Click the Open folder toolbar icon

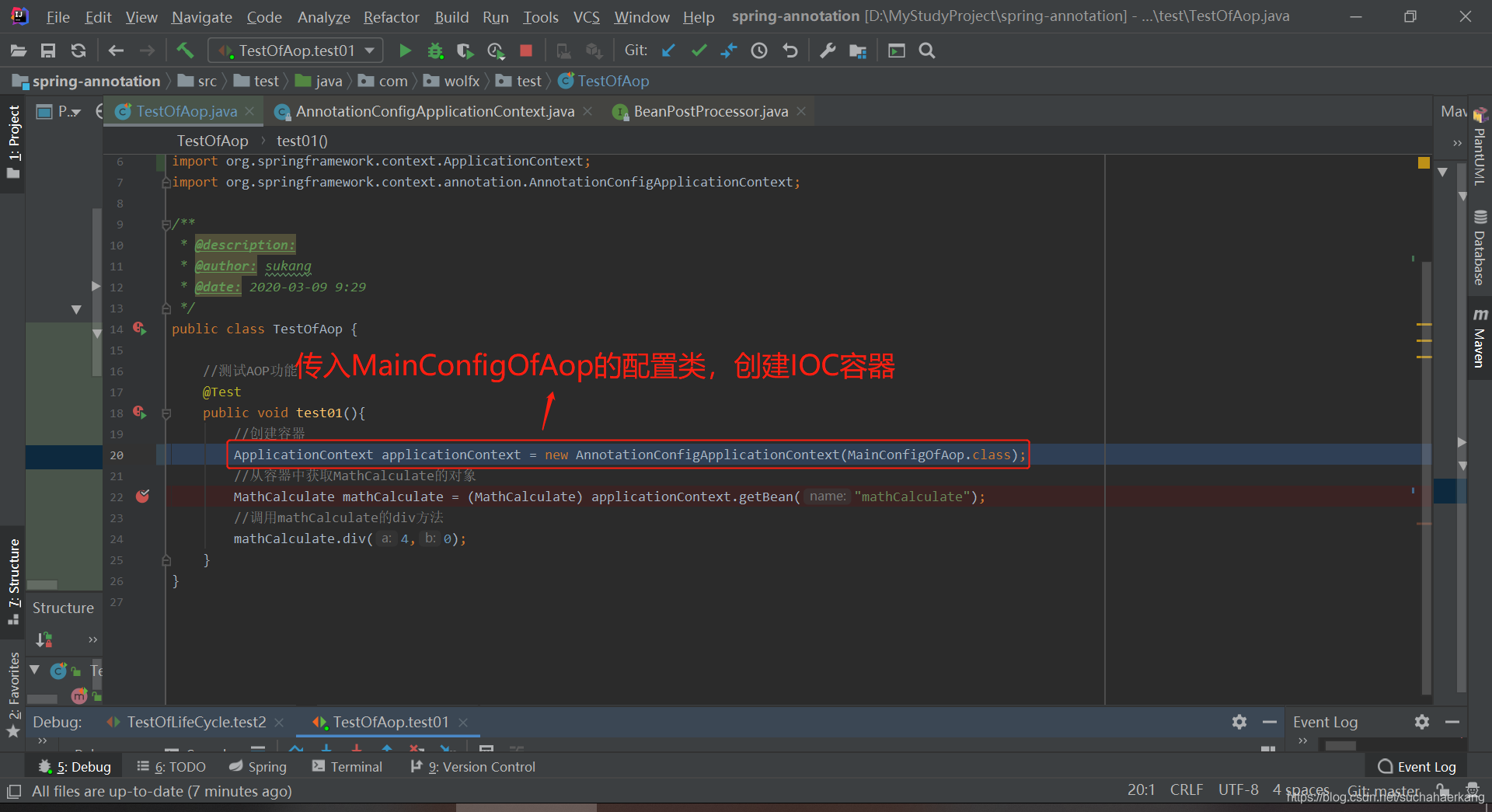point(19,51)
